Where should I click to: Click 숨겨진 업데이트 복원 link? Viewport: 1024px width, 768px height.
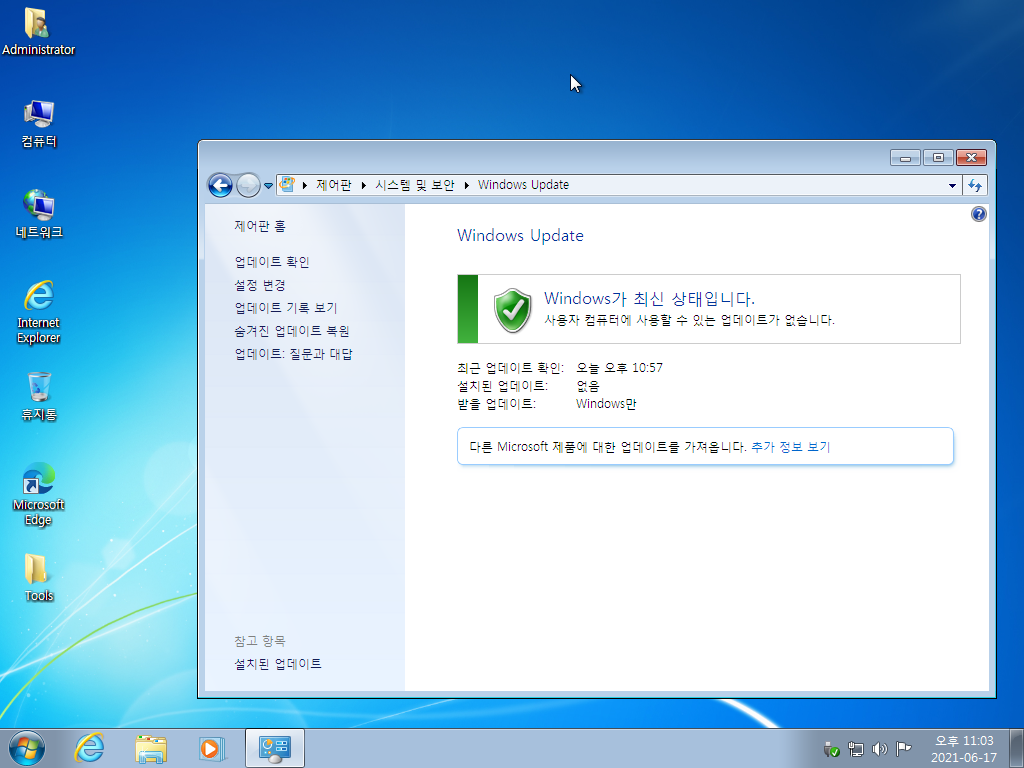pos(292,331)
